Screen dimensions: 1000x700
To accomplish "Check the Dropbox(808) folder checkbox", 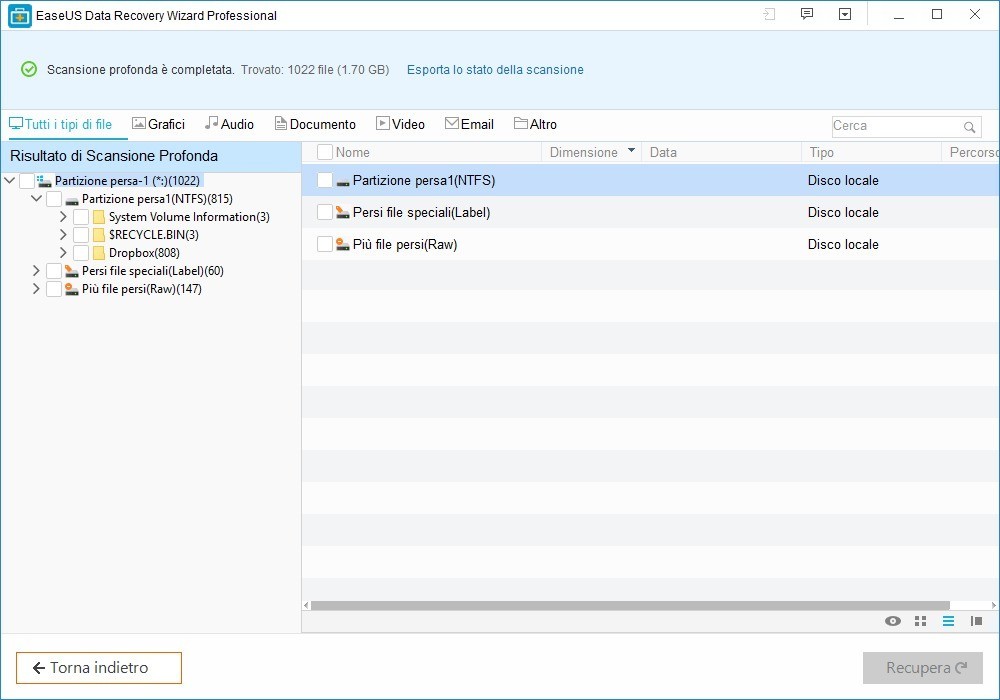I will [x=81, y=253].
